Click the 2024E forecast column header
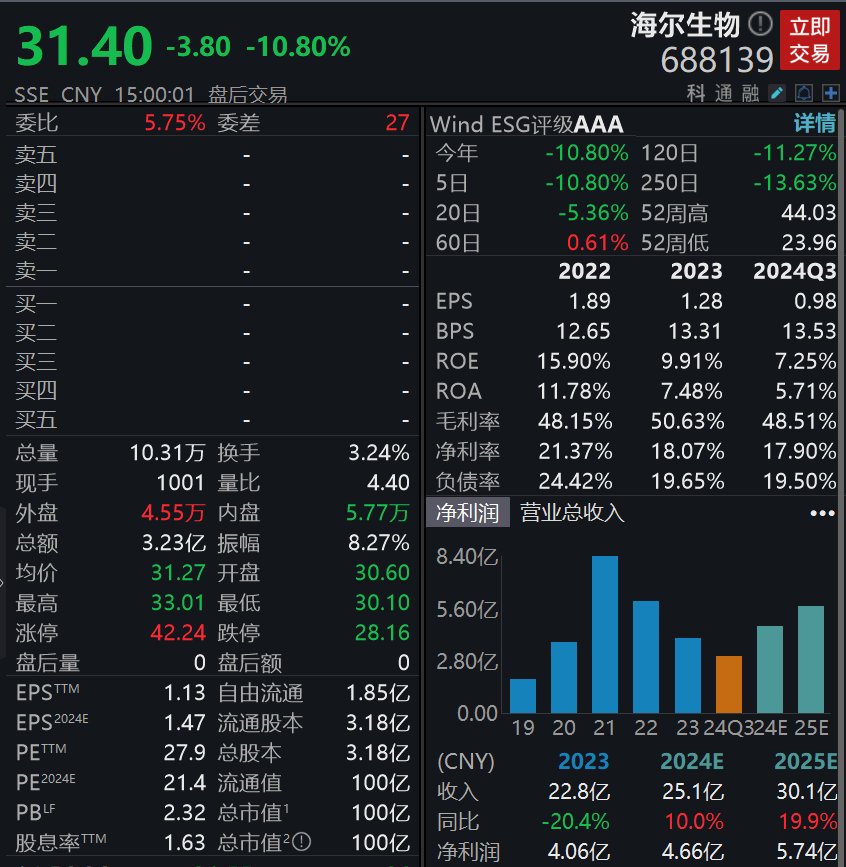The width and height of the screenshot is (846, 867). click(692, 761)
